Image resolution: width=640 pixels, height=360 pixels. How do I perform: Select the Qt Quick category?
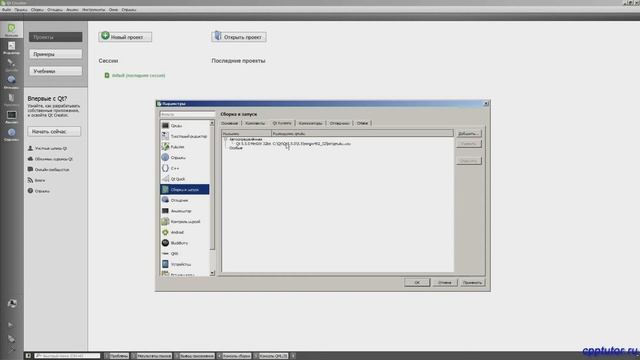coord(185,179)
